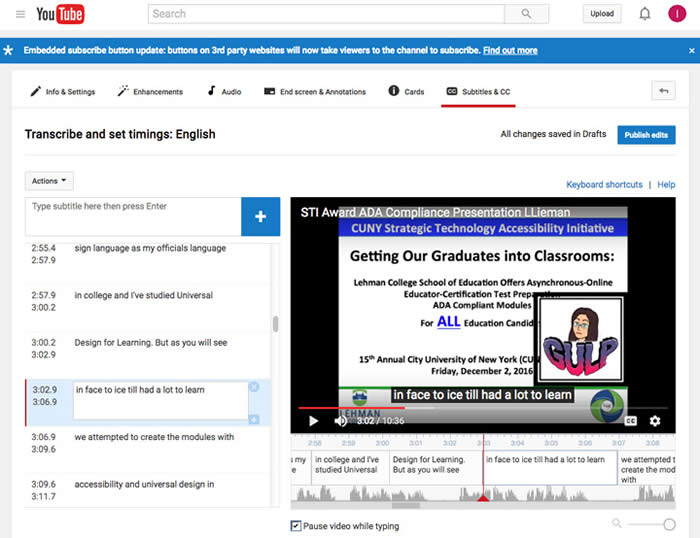
Task: Delete the selected subtitle line
Action: point(254,387)
